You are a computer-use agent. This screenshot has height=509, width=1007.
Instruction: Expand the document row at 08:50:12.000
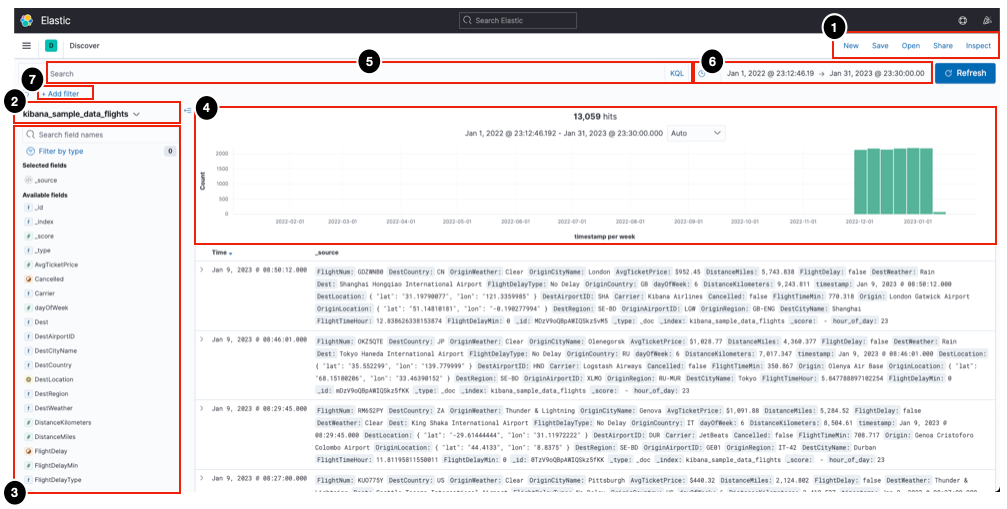click(x=201, y=270)
